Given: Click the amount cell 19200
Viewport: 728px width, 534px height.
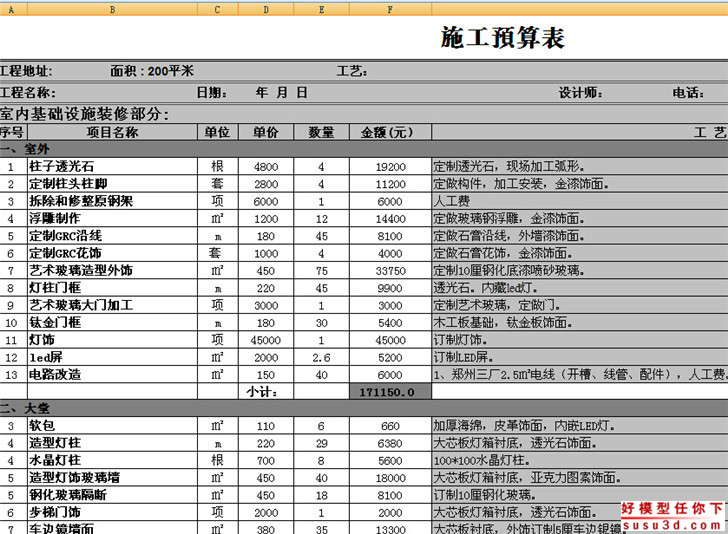Looking at the screenshot, I should pos(390,167).
